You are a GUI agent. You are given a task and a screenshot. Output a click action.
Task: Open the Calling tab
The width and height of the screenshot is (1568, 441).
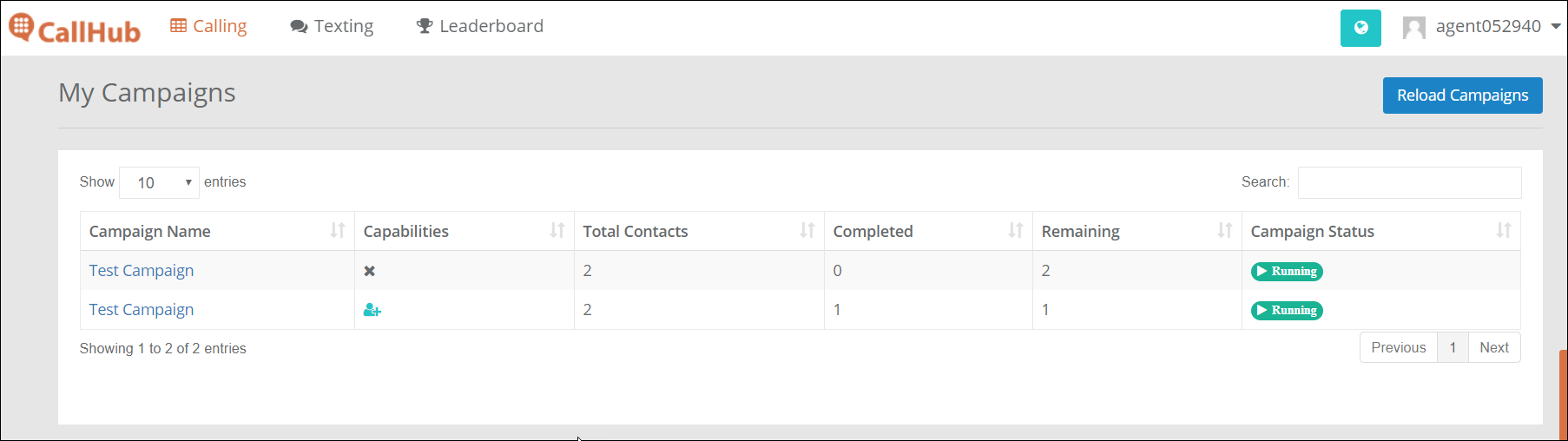pos(208,26)
